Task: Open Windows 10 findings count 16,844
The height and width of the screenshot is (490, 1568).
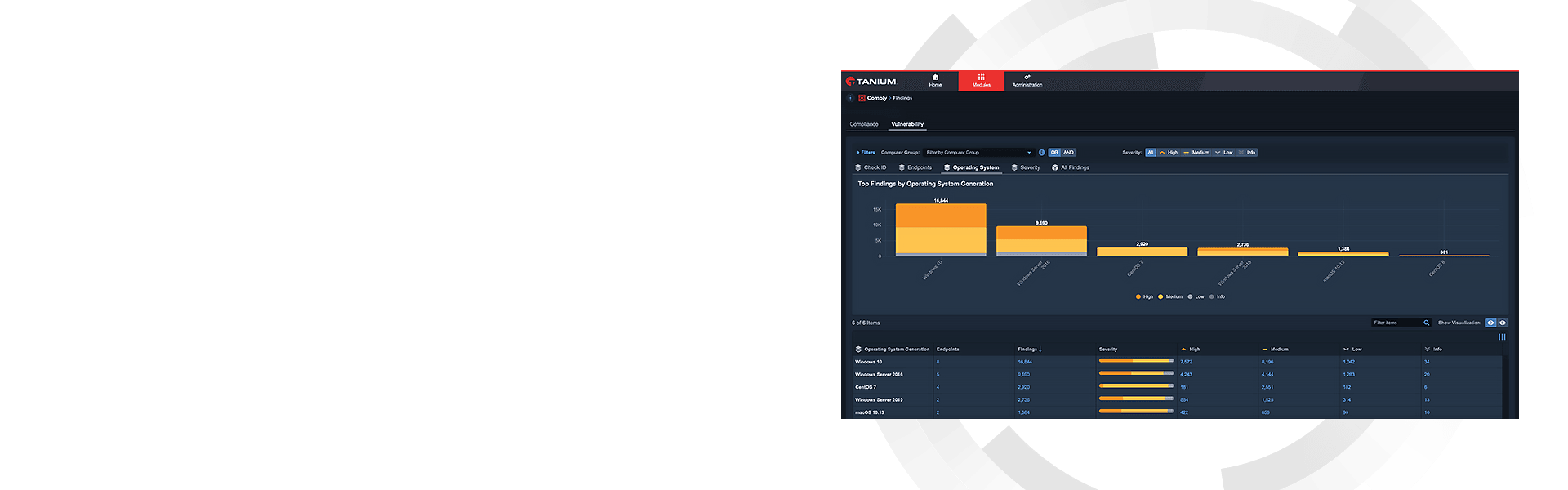Action: coord(1025,362)
